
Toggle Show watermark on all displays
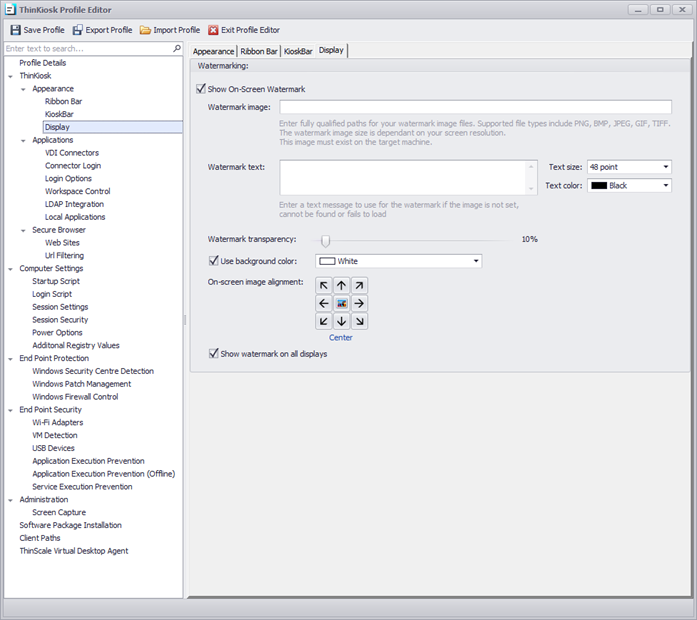tap(214, 353)
